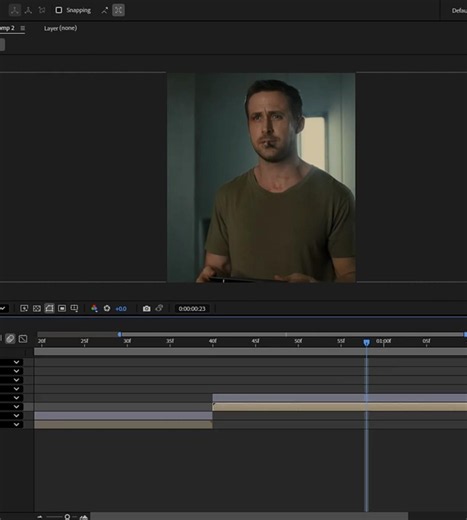This screenshot has width=467, height=520.
Task: Expand chevron of tan bar starting at 40f
Action: tap(16, 407)
